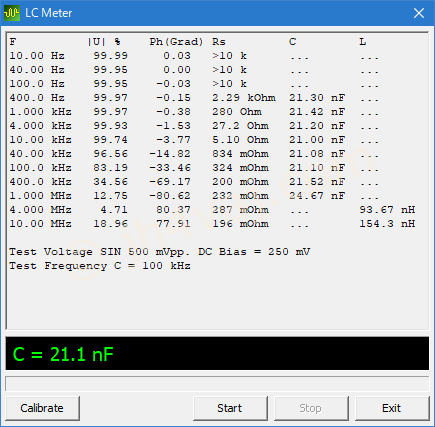This screenshot has height=427, width=435.
Task: Start the measurement
Action: point(230,408)
